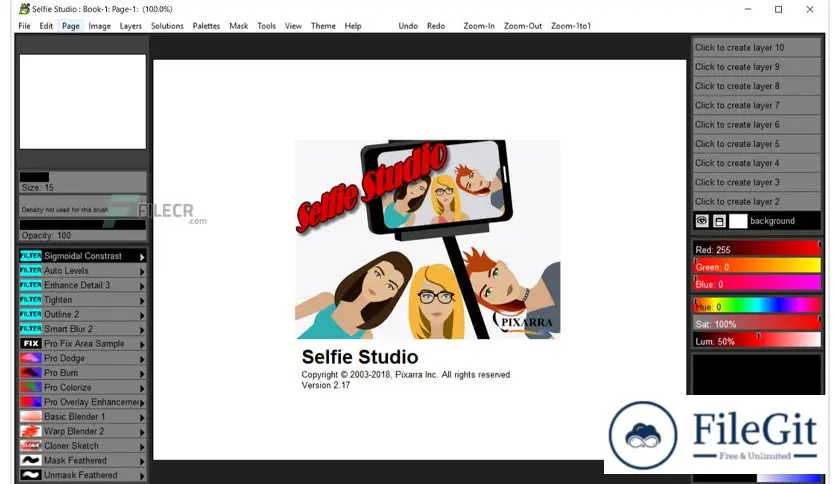This screenshot has width=836, height=484.
Task: Open the Page menu
Action: click(x=70, y=26)
